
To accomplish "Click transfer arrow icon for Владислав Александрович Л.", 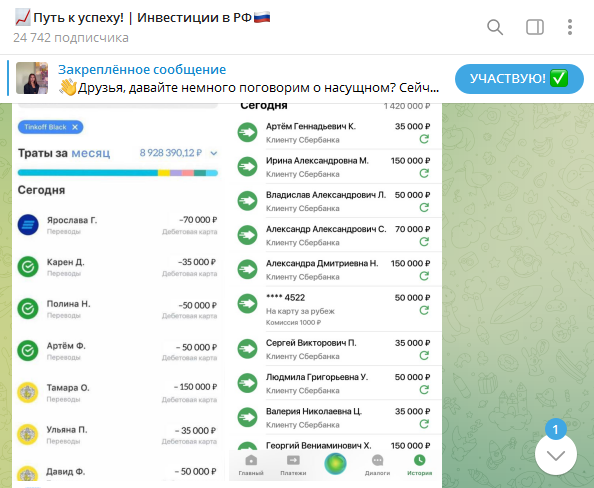I will 247,201.
